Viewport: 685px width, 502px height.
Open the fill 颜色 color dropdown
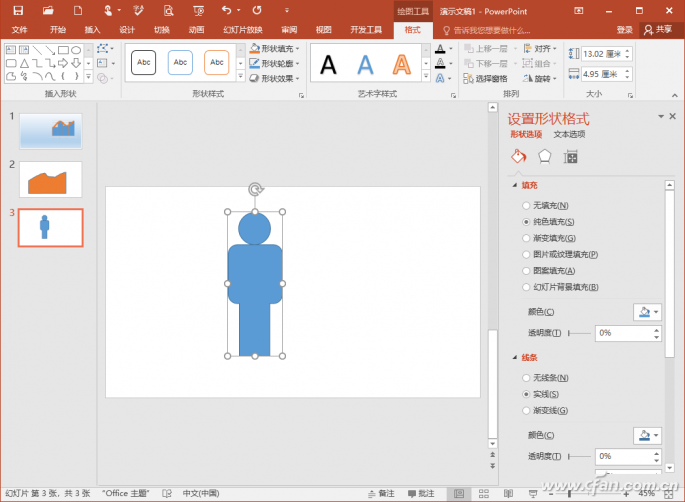(x=647, y=312)
